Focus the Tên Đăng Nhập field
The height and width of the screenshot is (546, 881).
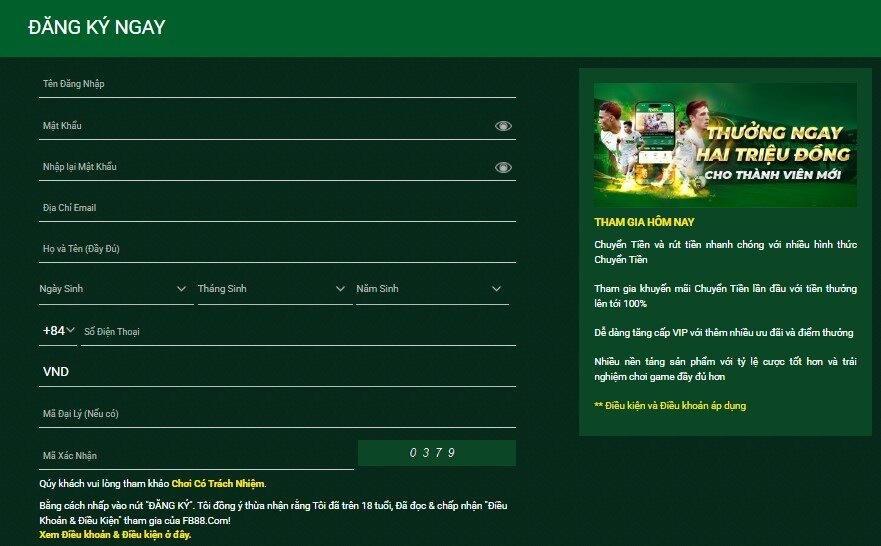pyautogui.click(x=277, y=84)
